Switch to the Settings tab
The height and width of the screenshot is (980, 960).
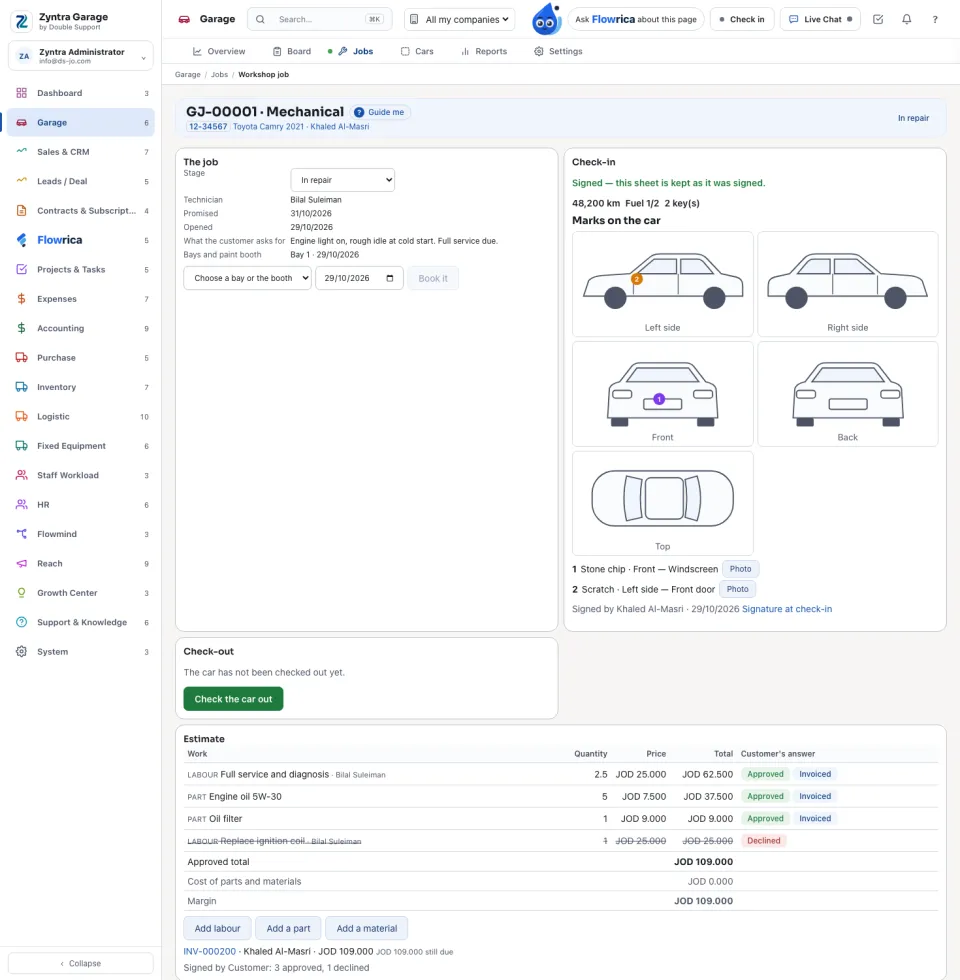click(558, 51)
